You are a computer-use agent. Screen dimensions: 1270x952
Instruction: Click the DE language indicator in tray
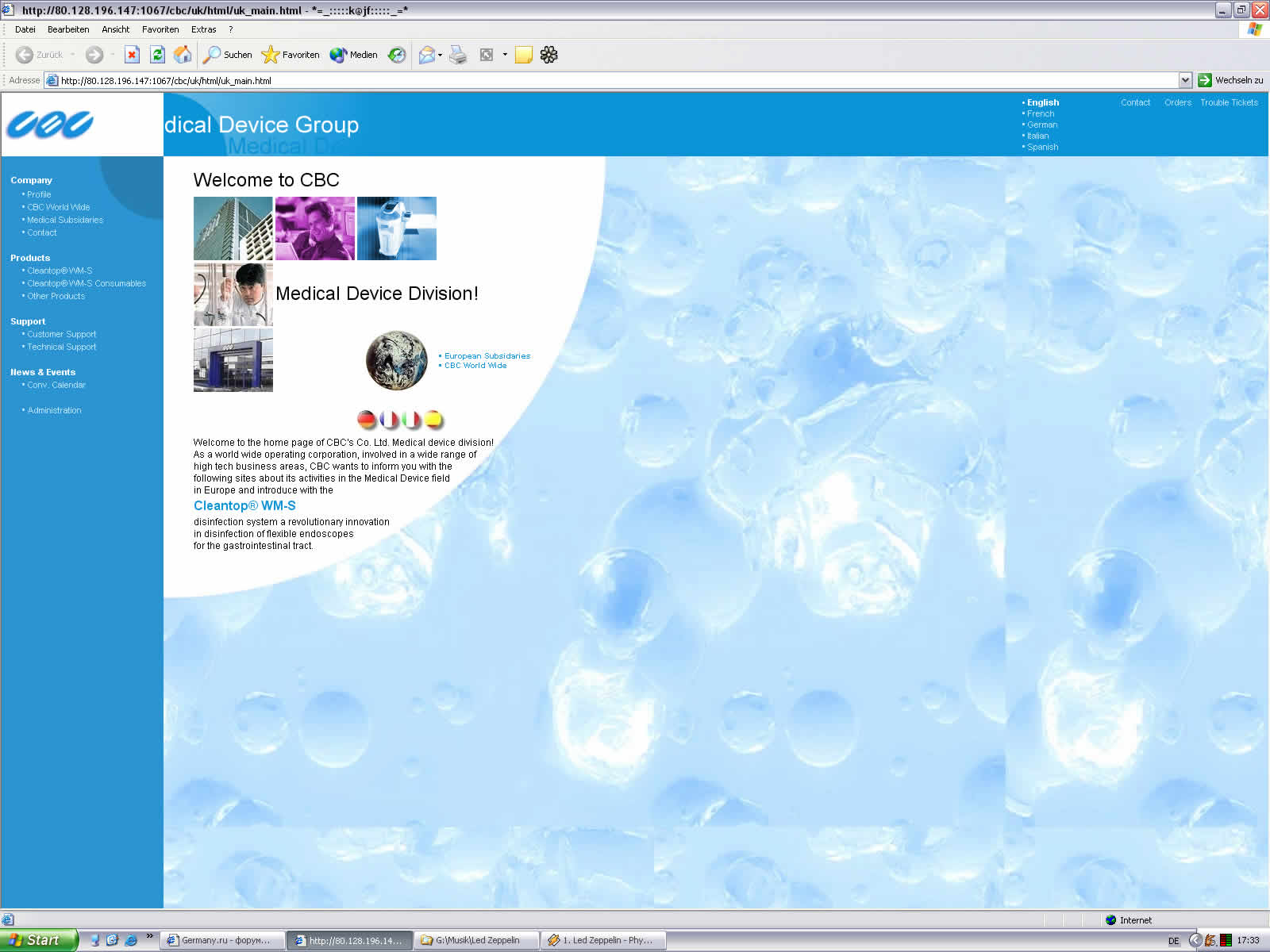point(1174,941)
